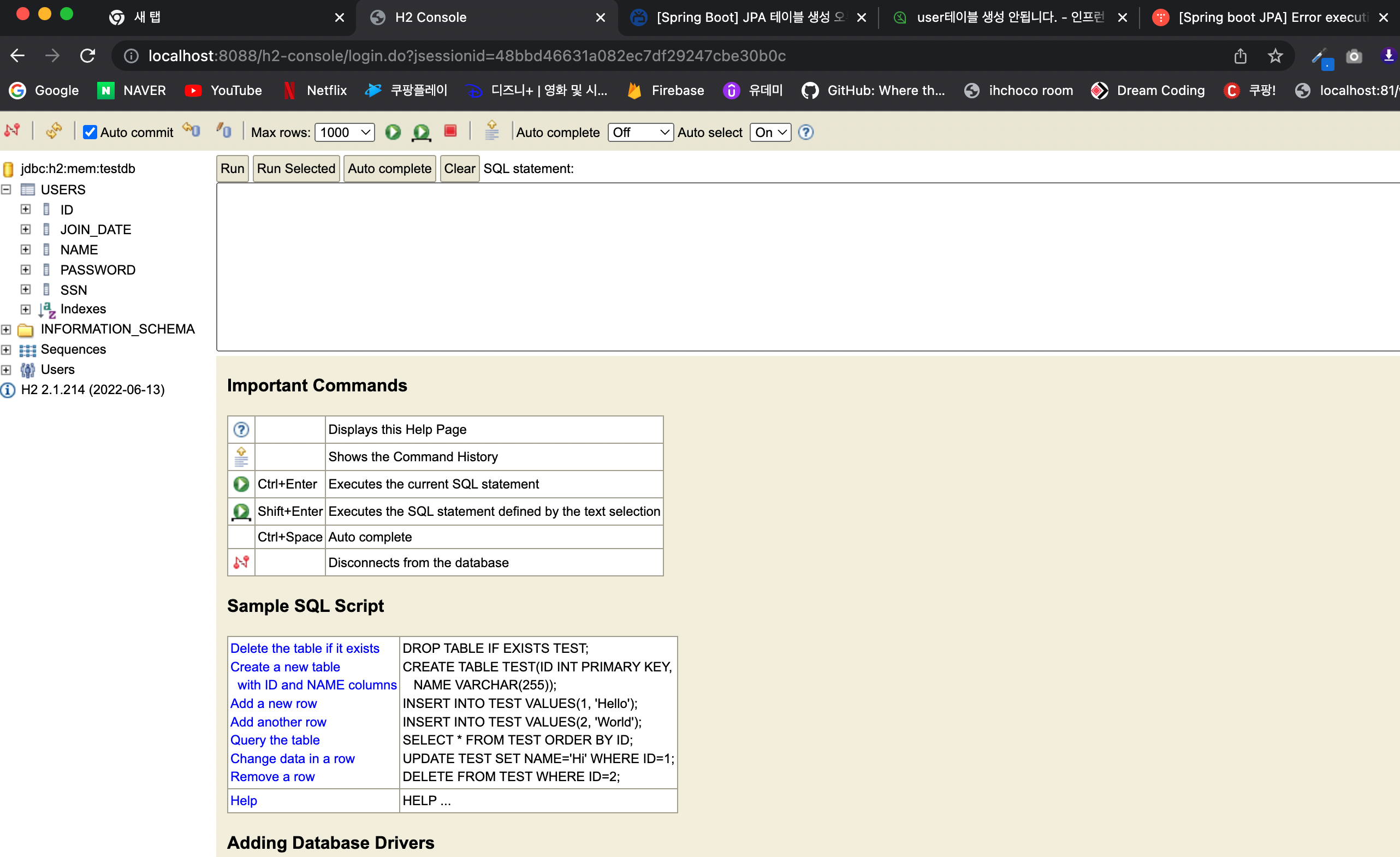Screen dimensions: 1400x857
Task: Click the Rollback icon next to Auto commit
Action: [192, 131]
